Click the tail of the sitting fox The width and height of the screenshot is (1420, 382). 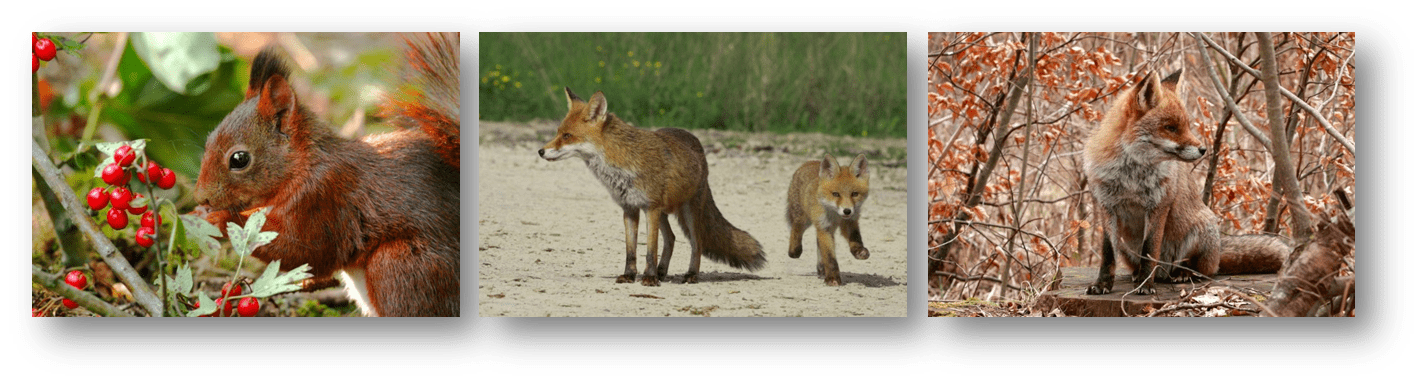[1253, 254]
